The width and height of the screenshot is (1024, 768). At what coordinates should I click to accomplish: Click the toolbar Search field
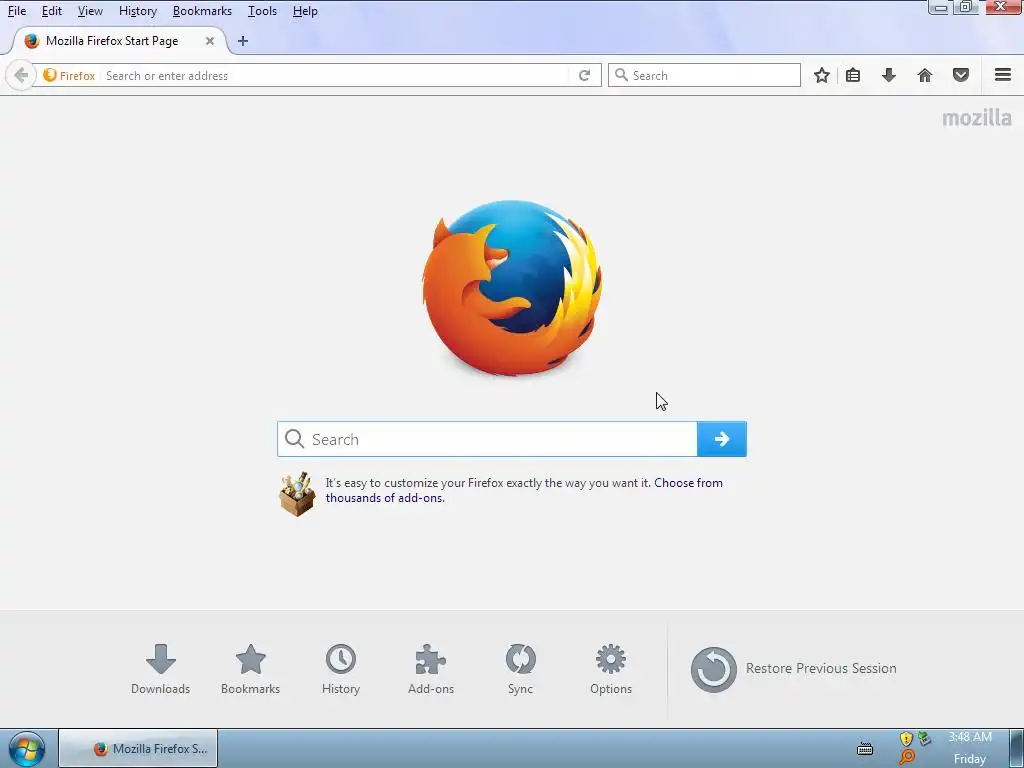click(x=704, y=75)
